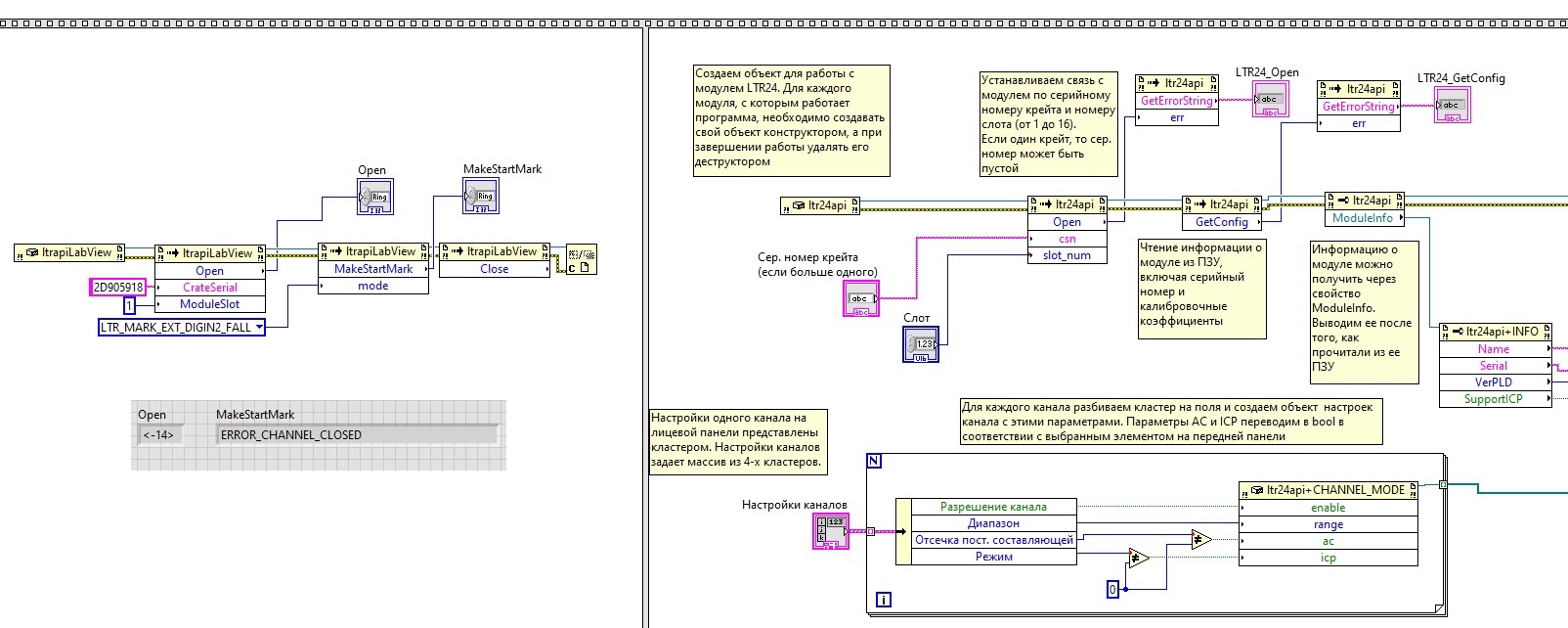Screen dimensions: 1568x628
Task: Click the upper not-equal comparison node
Action: (x=1199, y=539)
